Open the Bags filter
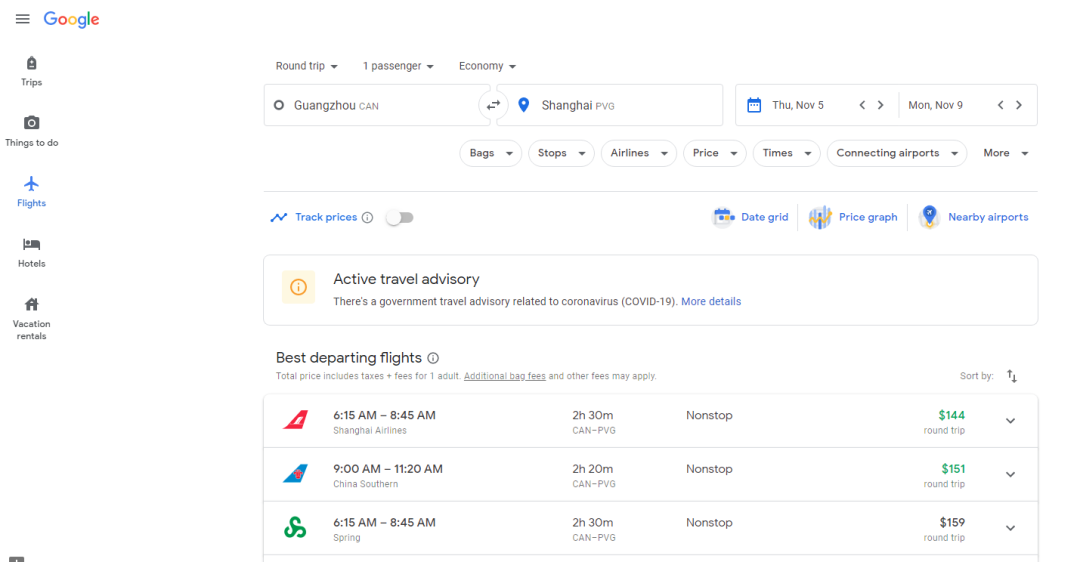 [490, 153]
